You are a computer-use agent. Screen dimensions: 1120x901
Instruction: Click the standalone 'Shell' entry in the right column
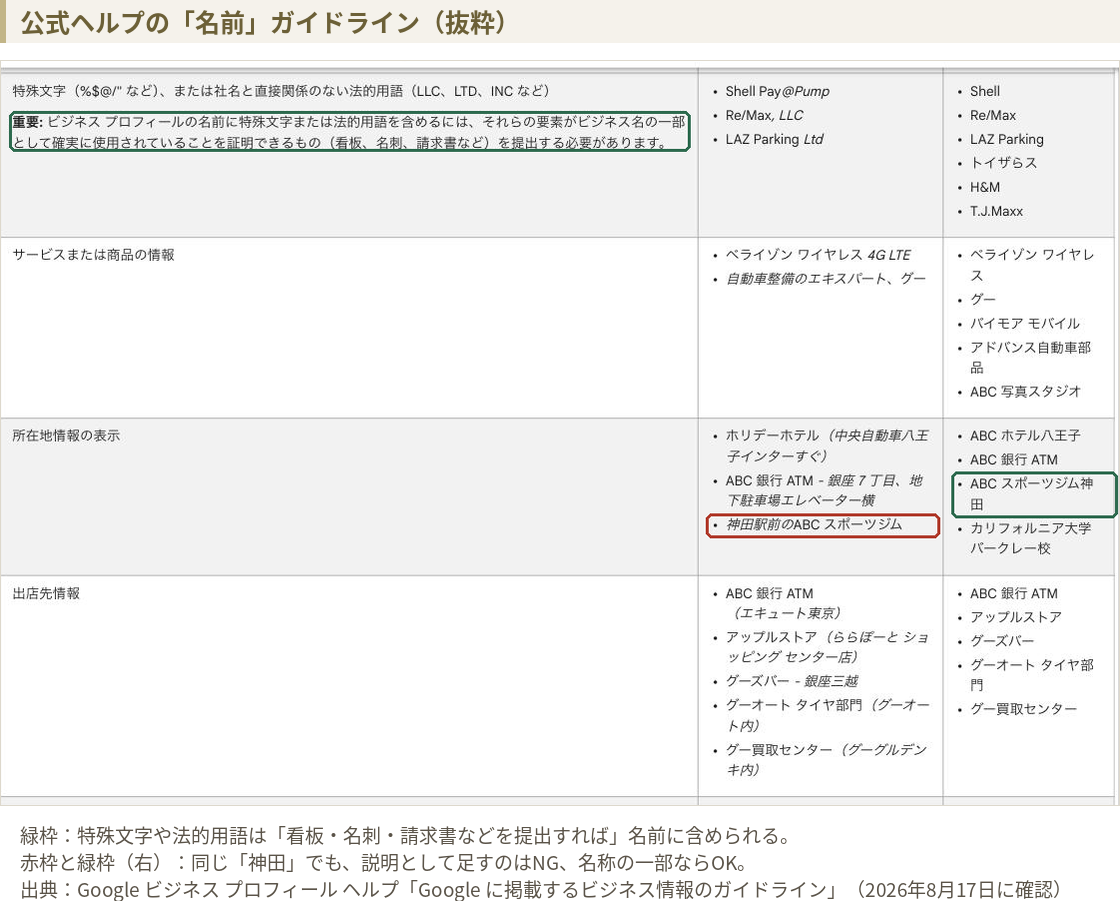[984, 91]
